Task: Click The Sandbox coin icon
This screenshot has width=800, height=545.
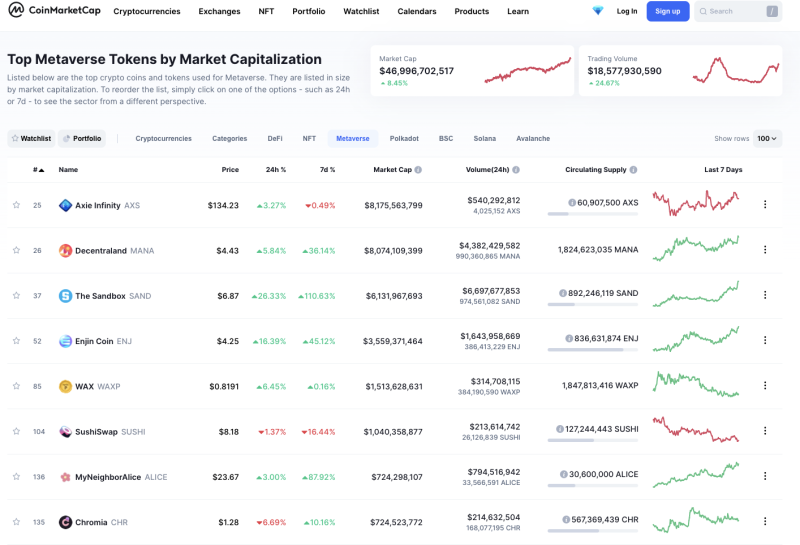Action: pos(65,295)
